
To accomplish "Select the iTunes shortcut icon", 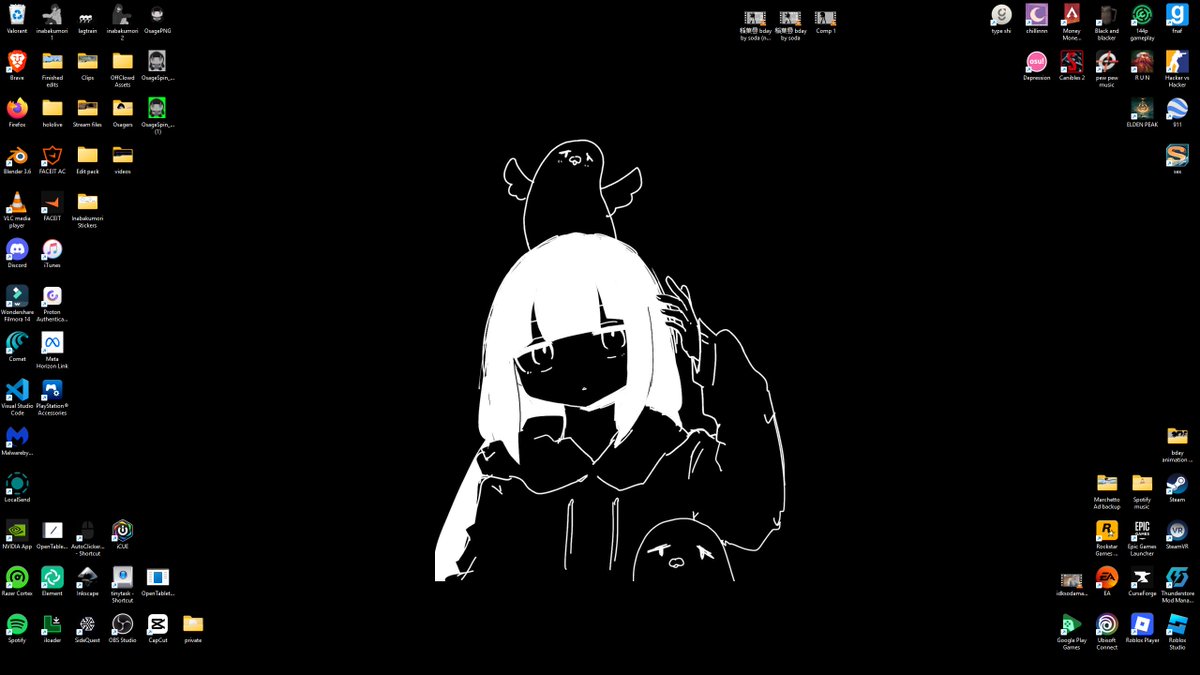I will (52, 249).
